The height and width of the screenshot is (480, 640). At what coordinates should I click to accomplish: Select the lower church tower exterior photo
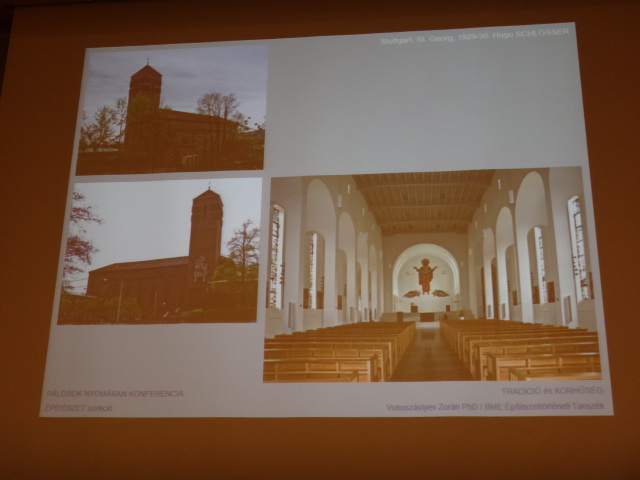160,251
